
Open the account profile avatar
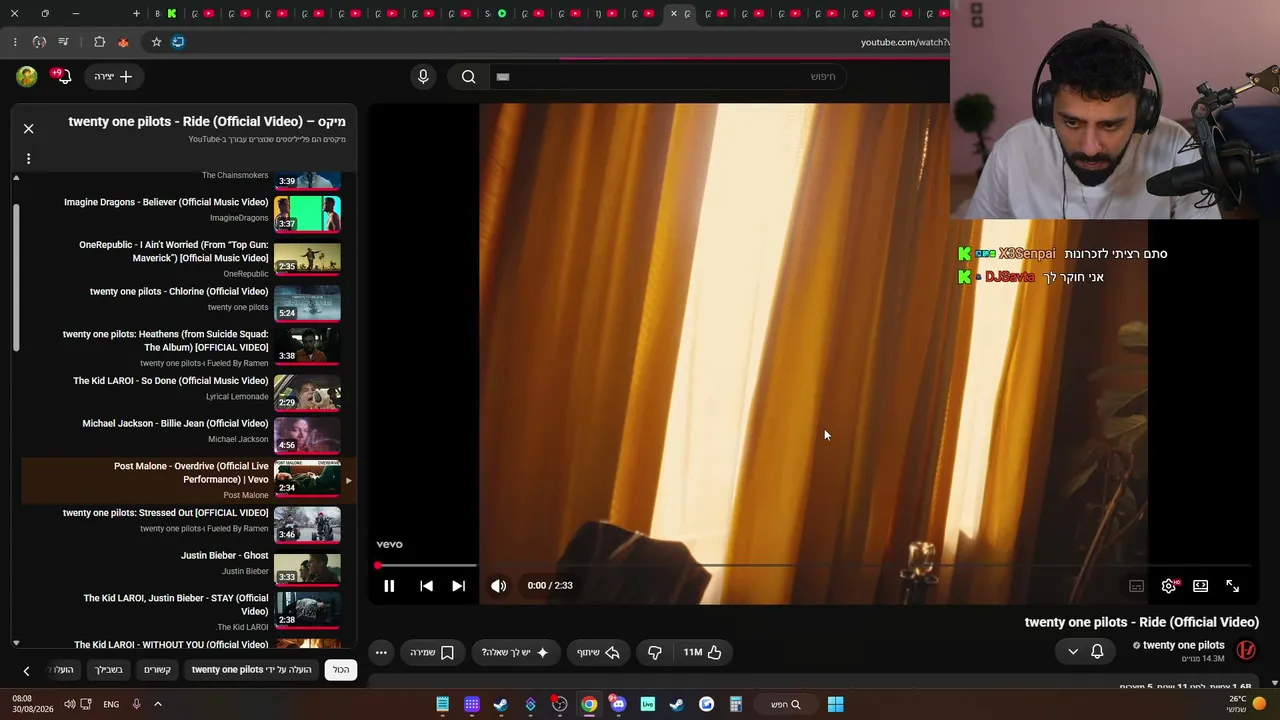[27, 76]
